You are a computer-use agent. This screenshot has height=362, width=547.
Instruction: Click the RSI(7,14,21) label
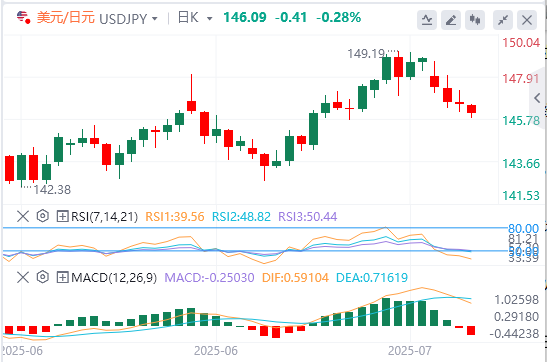(x=105, y=217)
